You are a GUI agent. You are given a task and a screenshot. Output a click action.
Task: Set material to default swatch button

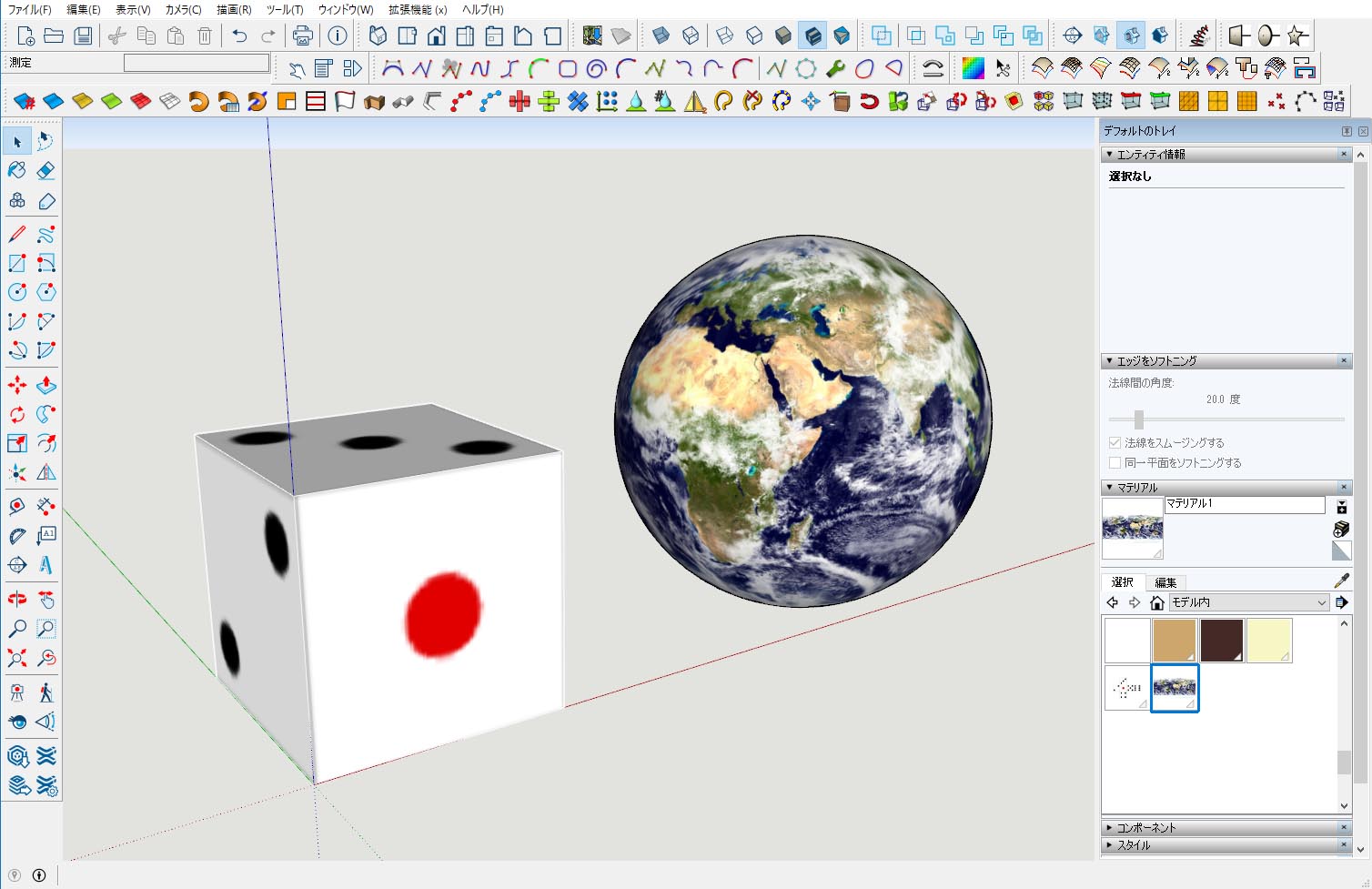point(1341,551)
